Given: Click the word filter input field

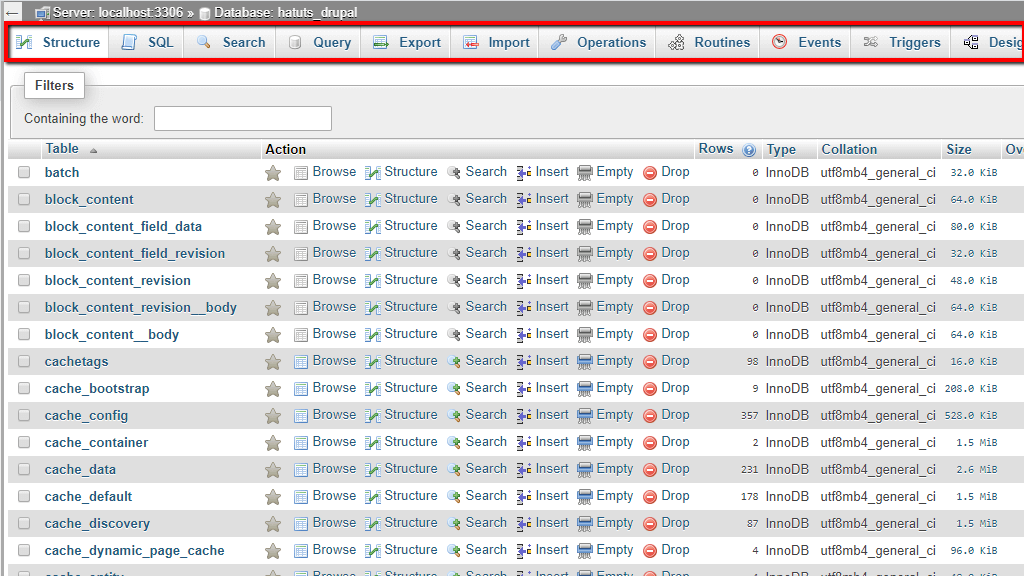Looking at the screenshot, I should (x=243, y=118).
